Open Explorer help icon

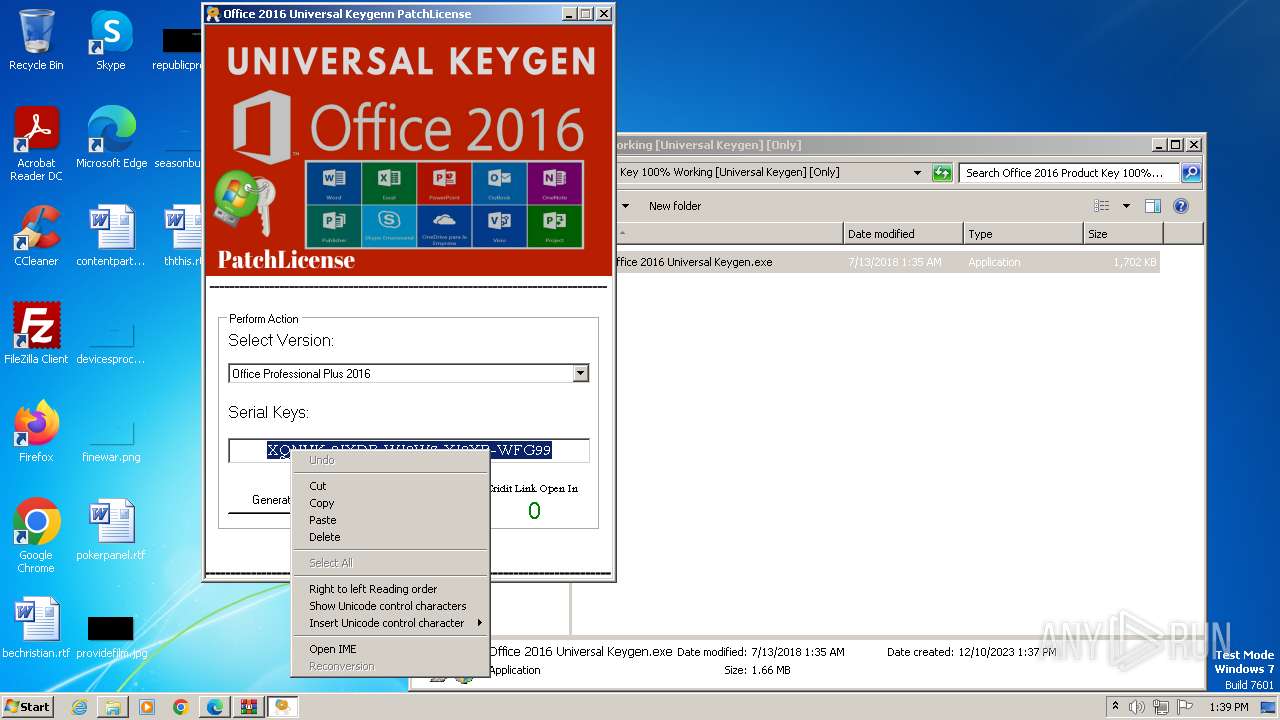click(x=1181, y=206)
